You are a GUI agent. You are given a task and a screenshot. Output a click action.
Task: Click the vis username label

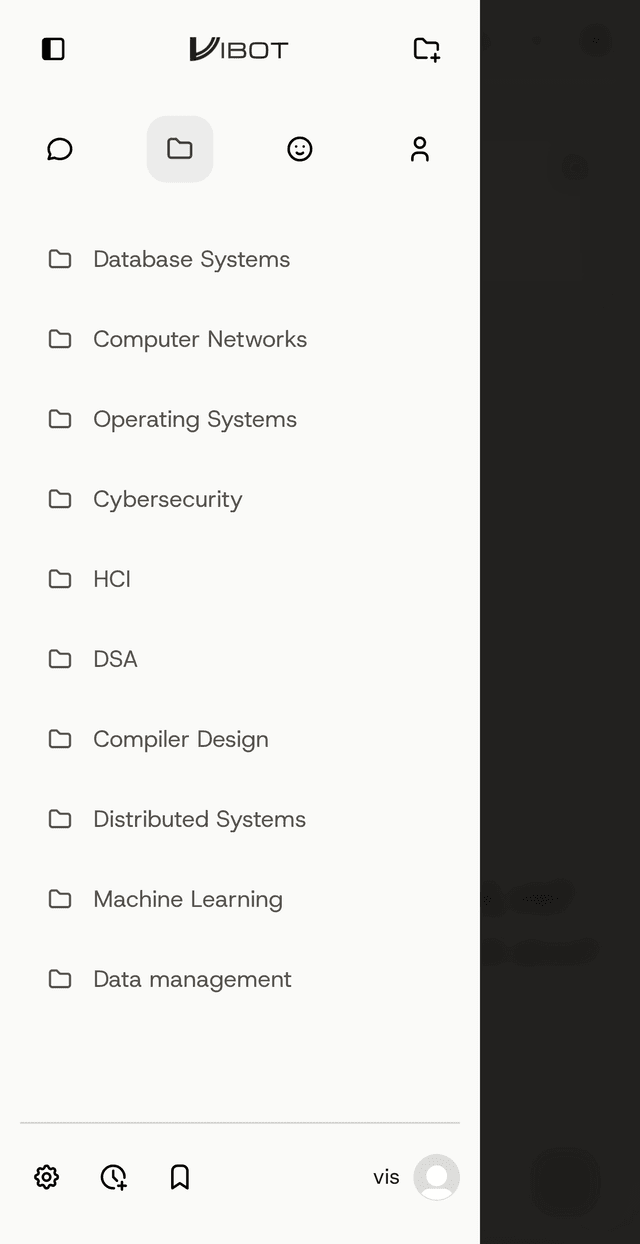click(x=385, y=1177)
